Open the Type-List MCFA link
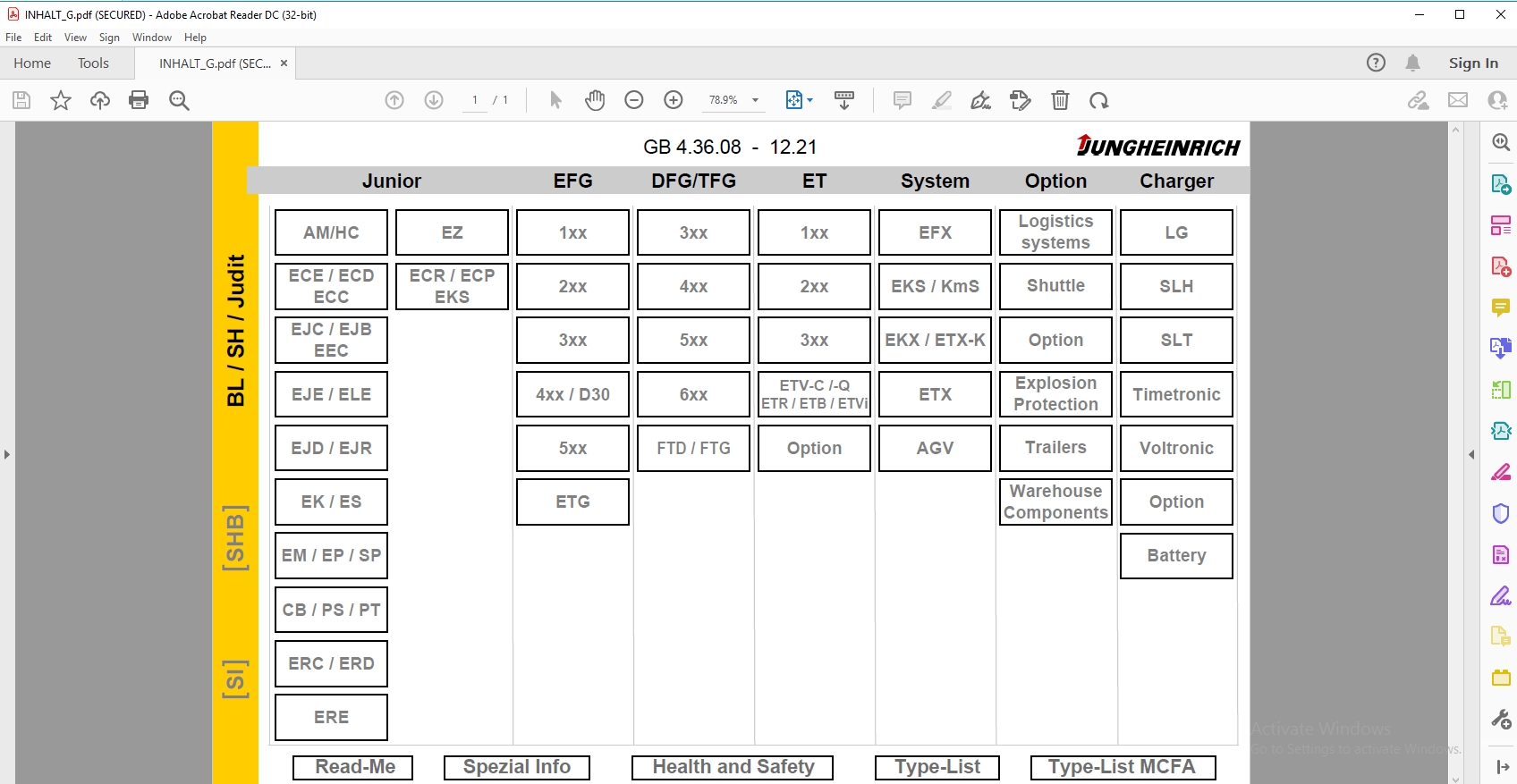Image resolution: width=1517 pixels, height=784 pixels. 1123,767
